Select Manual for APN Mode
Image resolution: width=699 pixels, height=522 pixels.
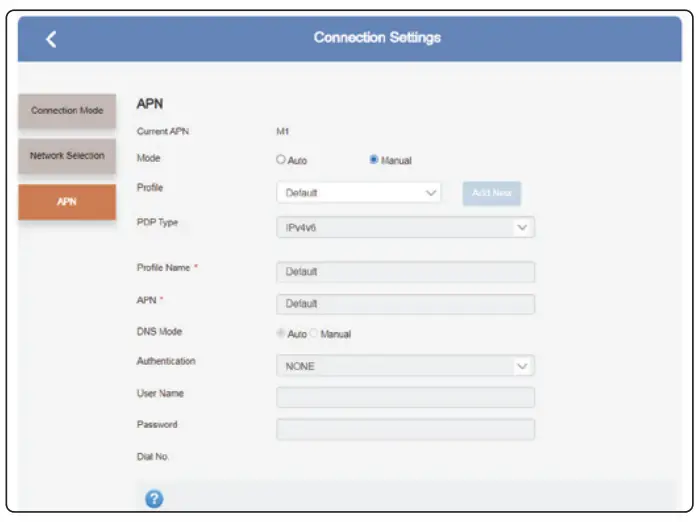click(374, 159)
